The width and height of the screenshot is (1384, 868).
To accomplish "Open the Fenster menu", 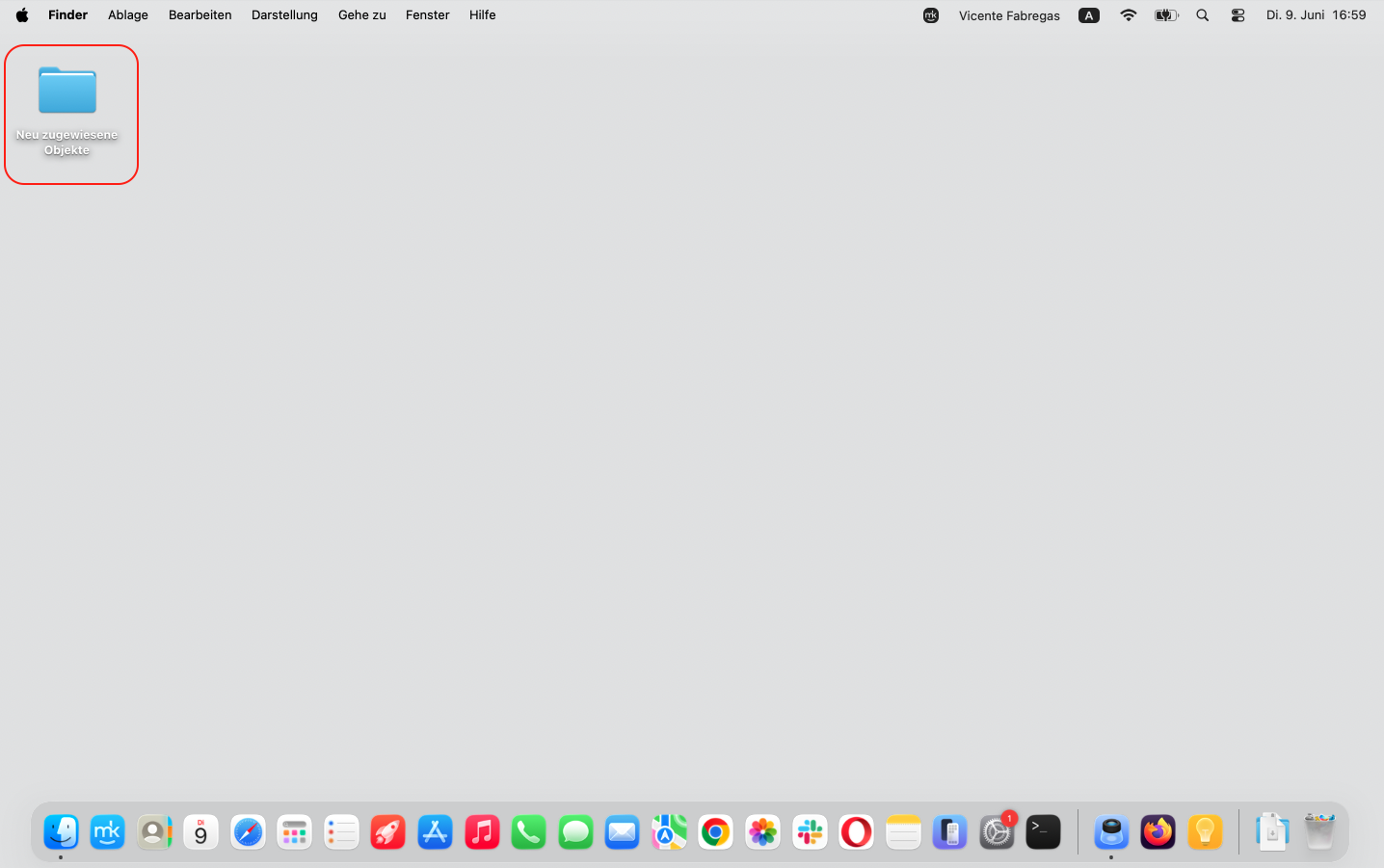I will click(x=427, y=14).
